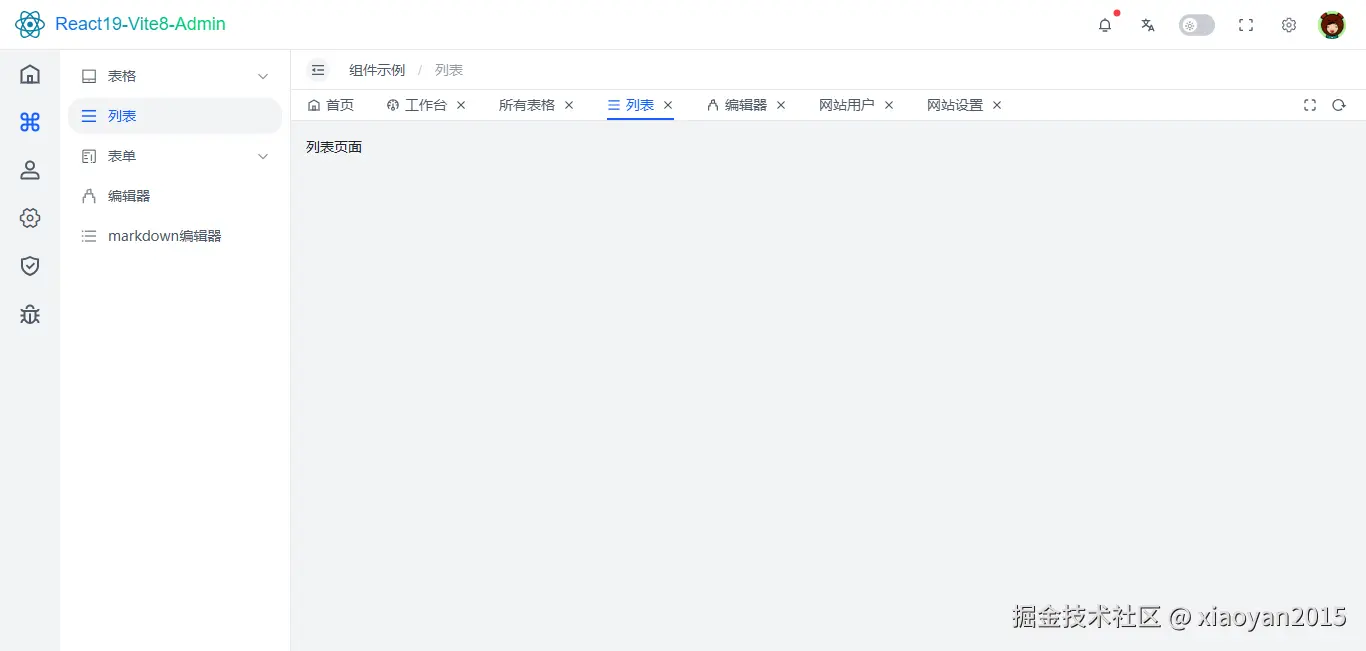Click the 表格 chevron arrow
The image size is (1366, 651).
click(263, 76)
